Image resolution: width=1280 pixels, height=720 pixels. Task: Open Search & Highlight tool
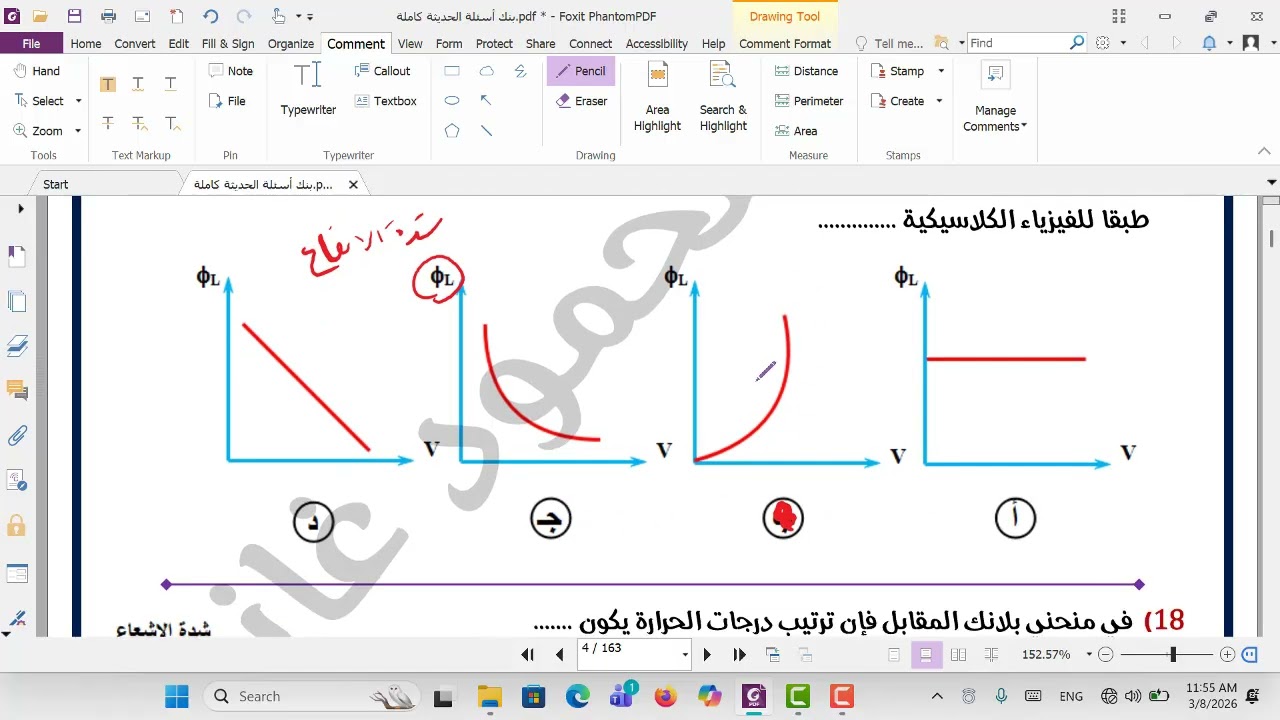(723, 97)
